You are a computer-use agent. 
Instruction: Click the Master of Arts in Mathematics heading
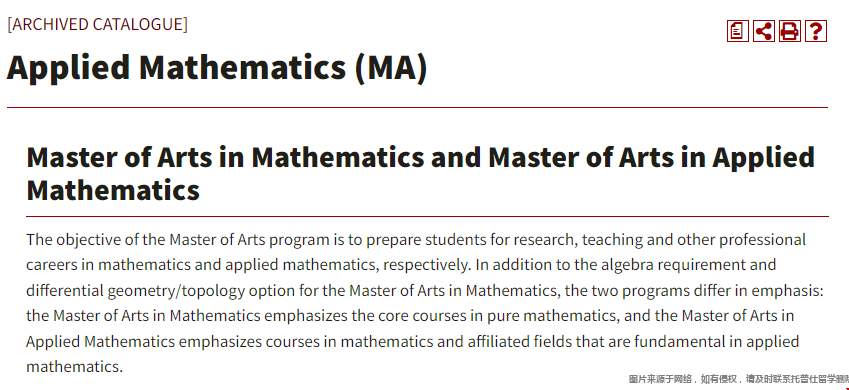(421, 173)
